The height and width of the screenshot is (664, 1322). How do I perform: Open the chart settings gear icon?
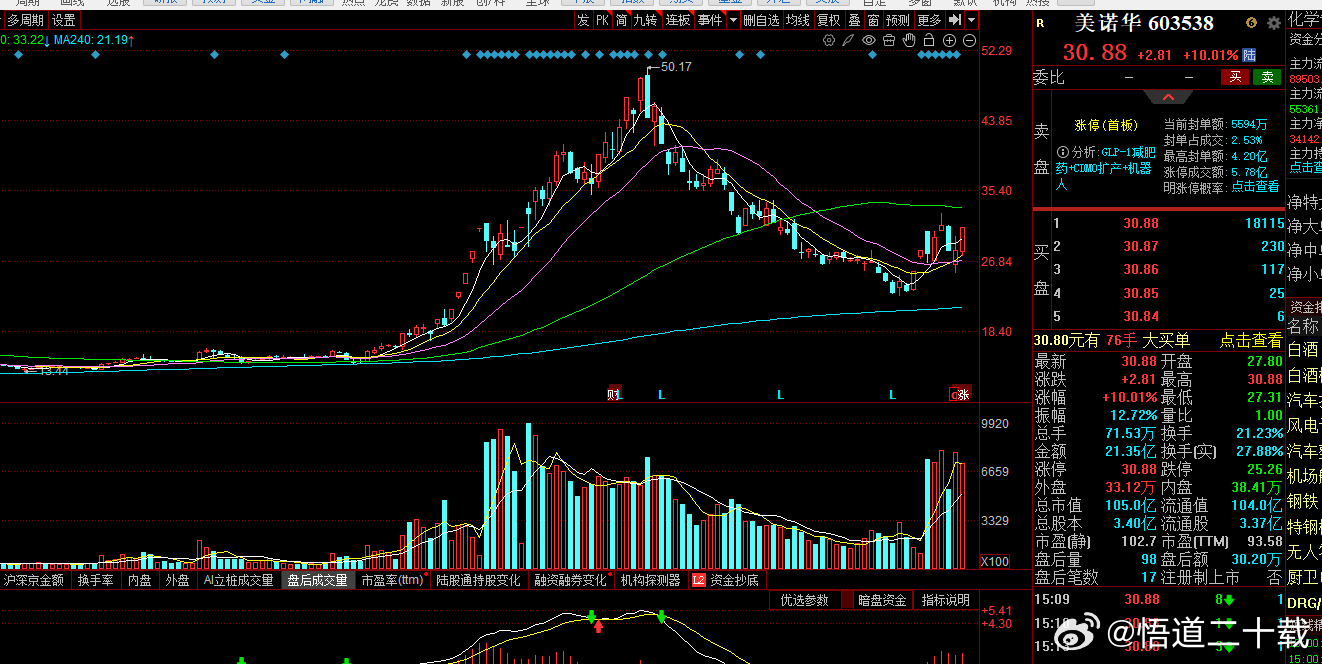click(829, 40)
